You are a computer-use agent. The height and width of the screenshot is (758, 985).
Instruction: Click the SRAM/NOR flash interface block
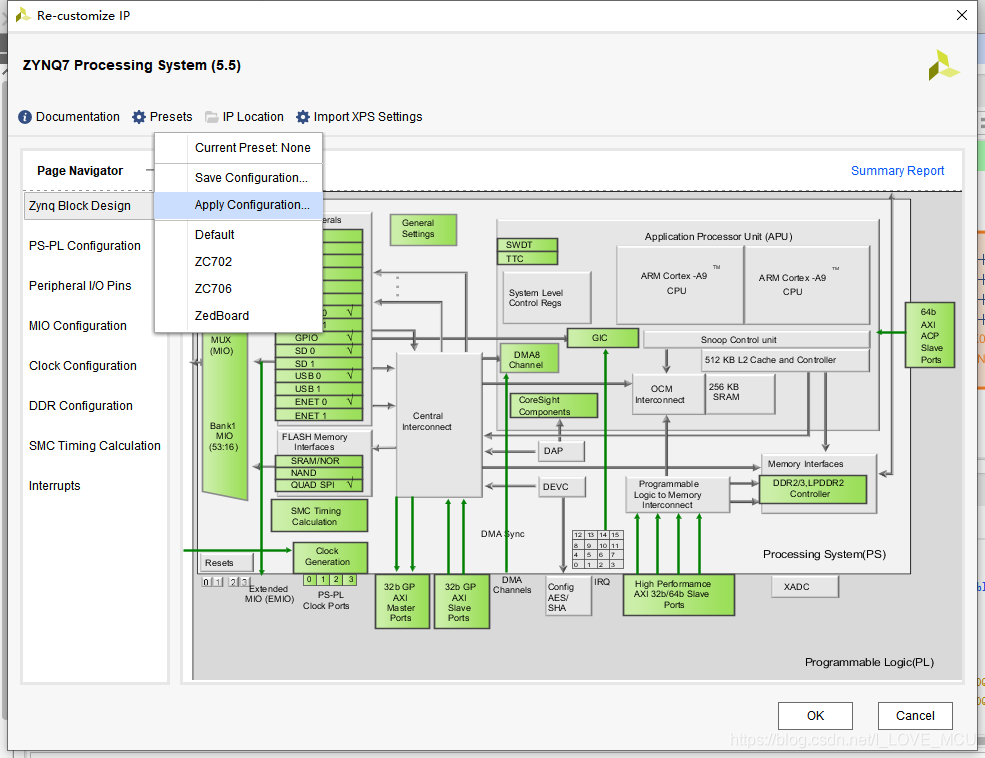click(x=318, y=461)
